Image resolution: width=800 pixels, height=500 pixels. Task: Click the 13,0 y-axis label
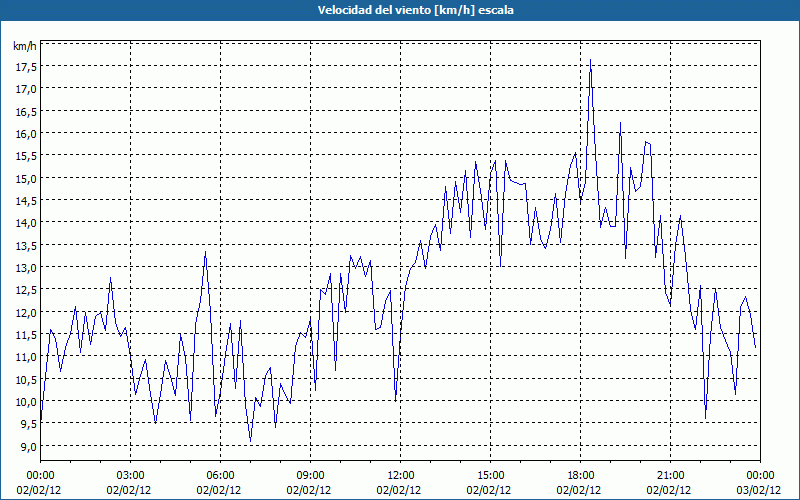point(27,267)
